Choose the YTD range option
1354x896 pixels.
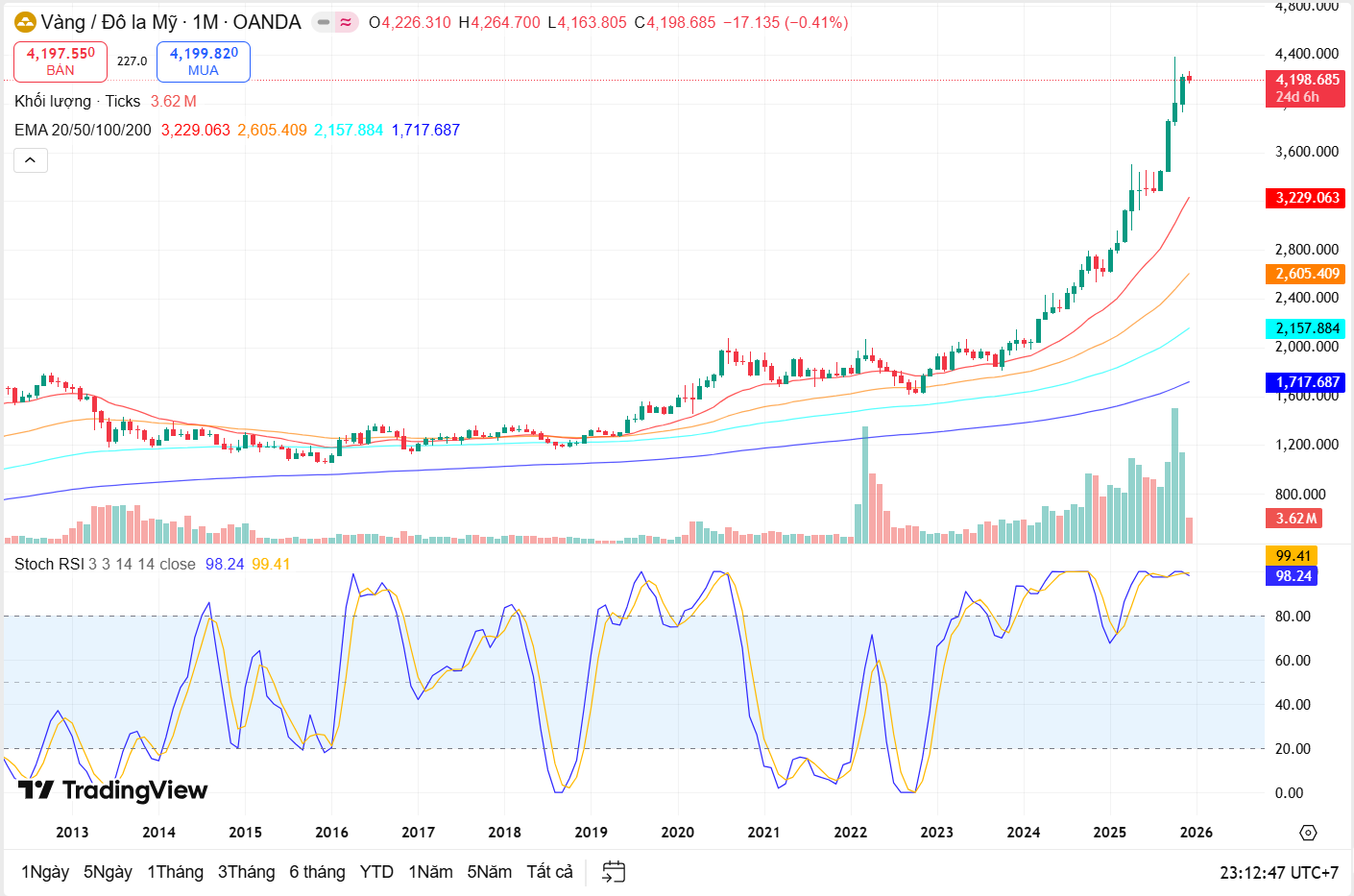click(376, 872)
